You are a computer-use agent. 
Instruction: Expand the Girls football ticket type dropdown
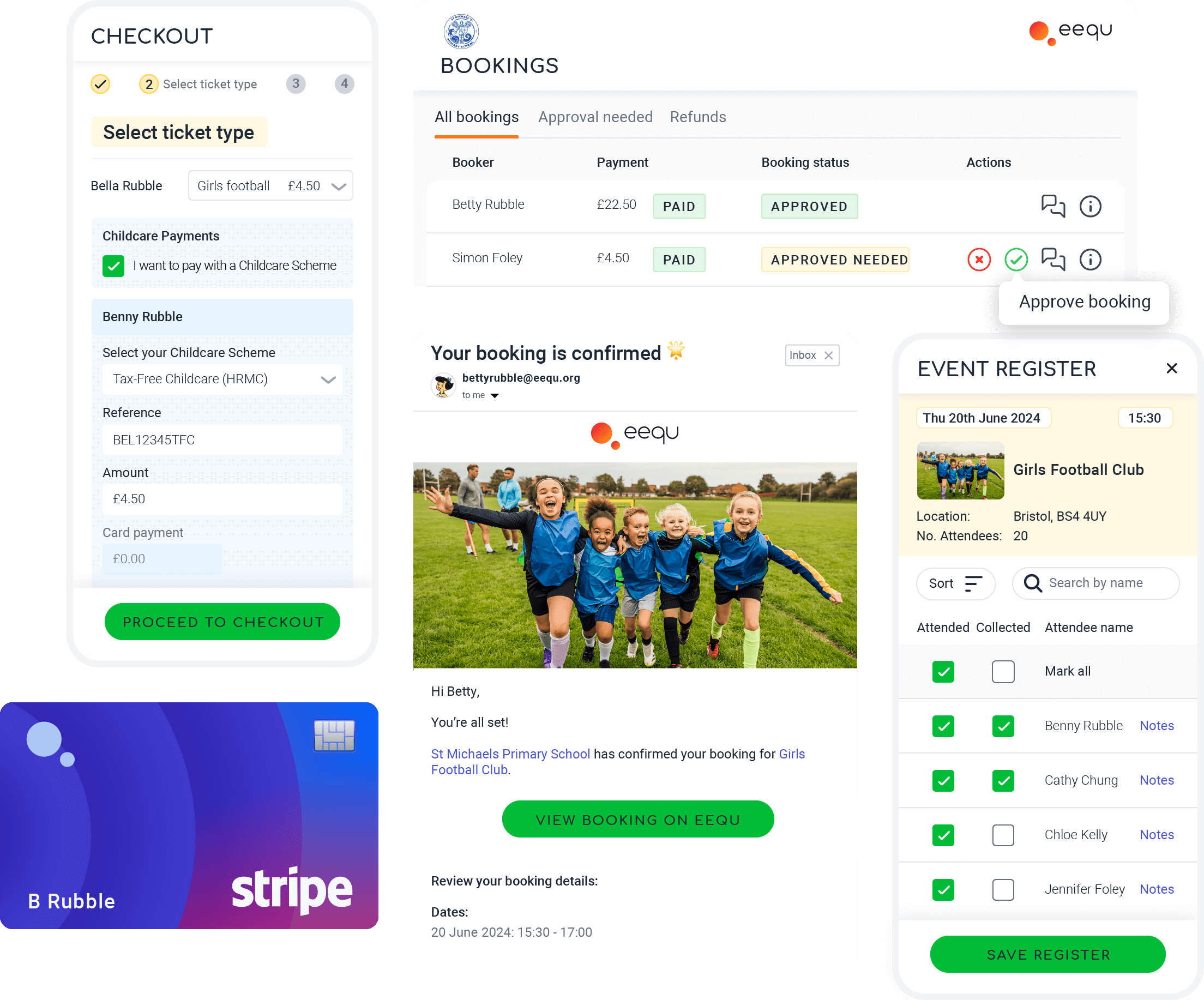[x=340, y=186]
